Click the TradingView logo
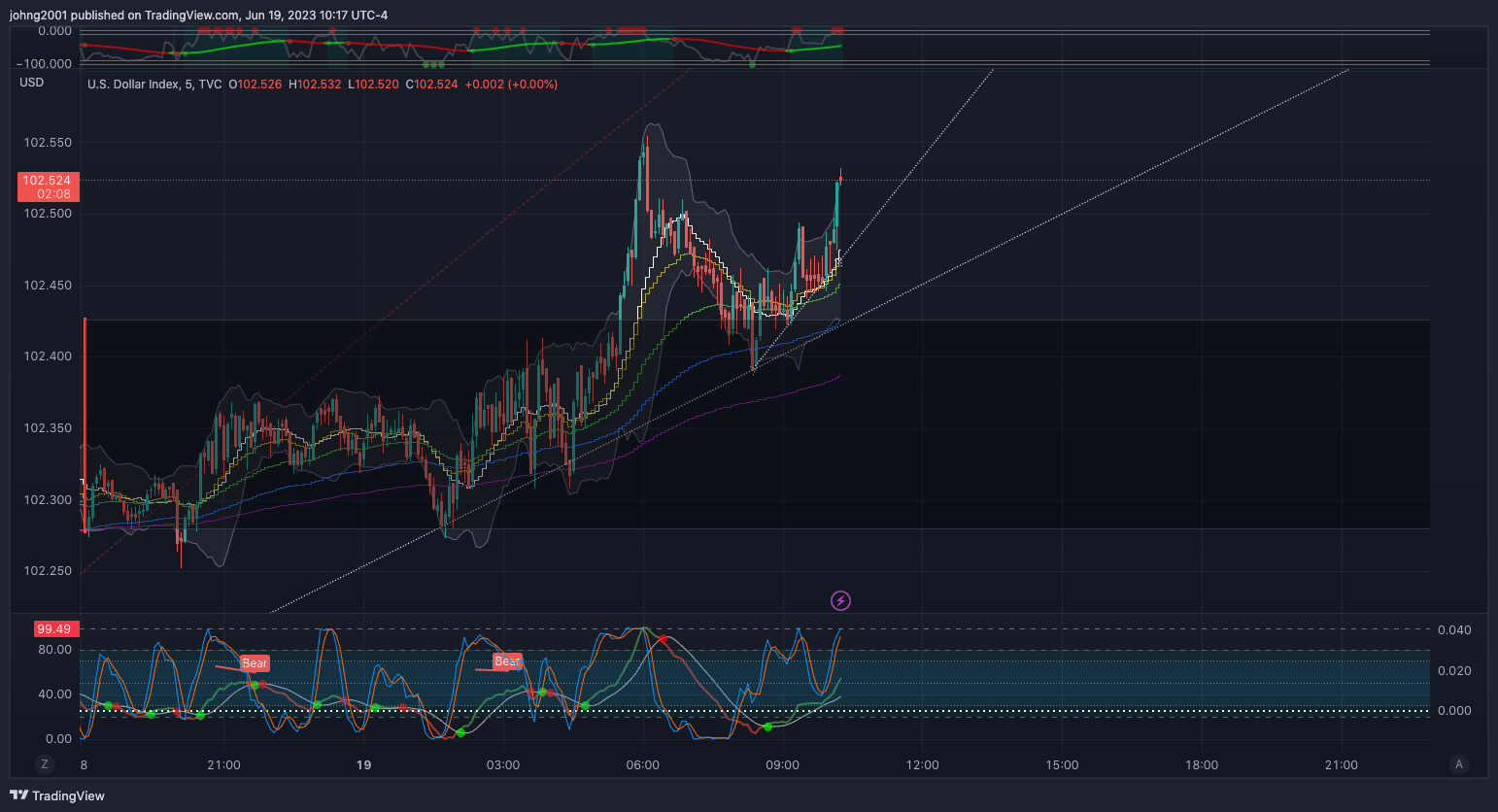 [57, 795]
